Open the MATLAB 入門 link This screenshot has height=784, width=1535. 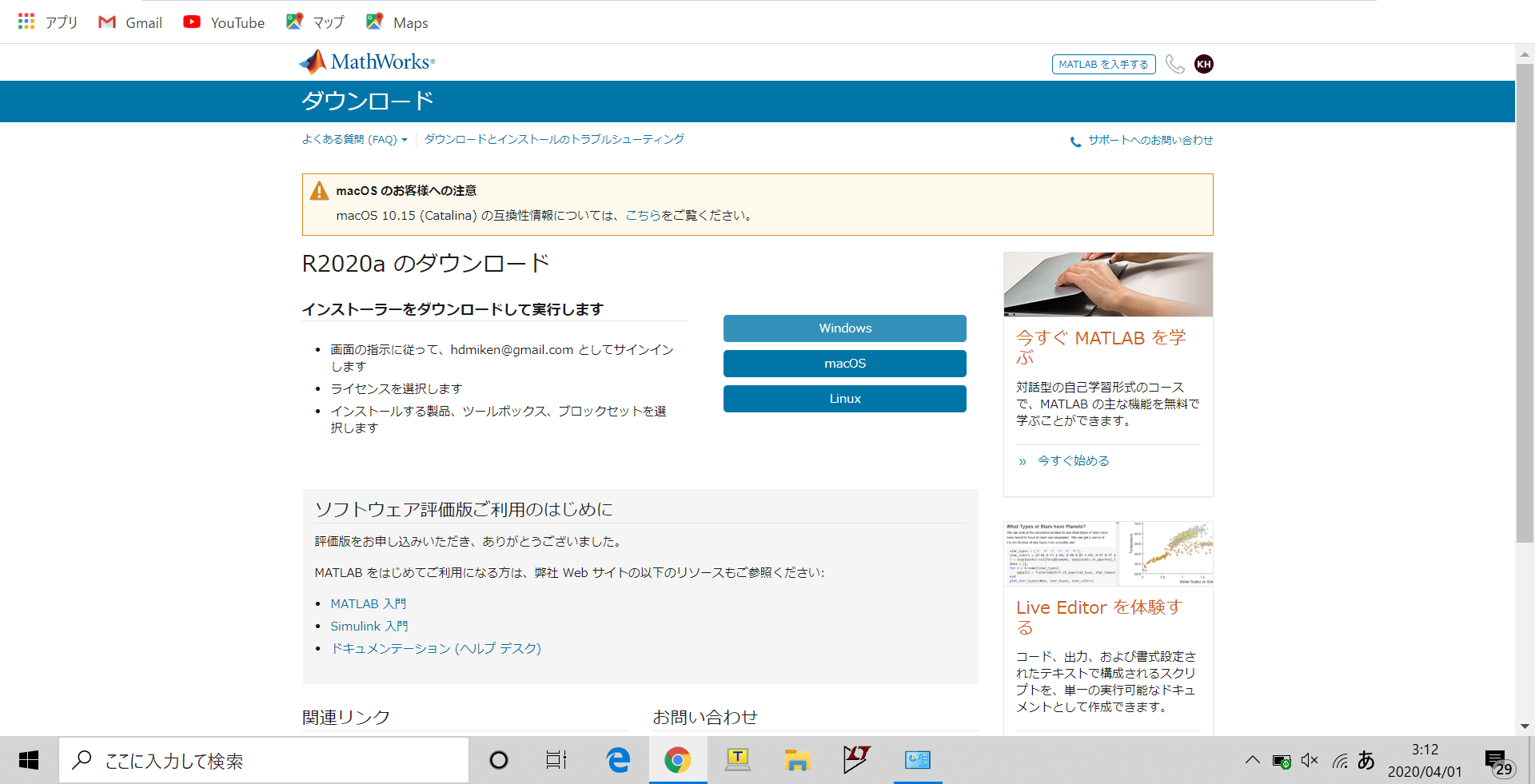369,604
